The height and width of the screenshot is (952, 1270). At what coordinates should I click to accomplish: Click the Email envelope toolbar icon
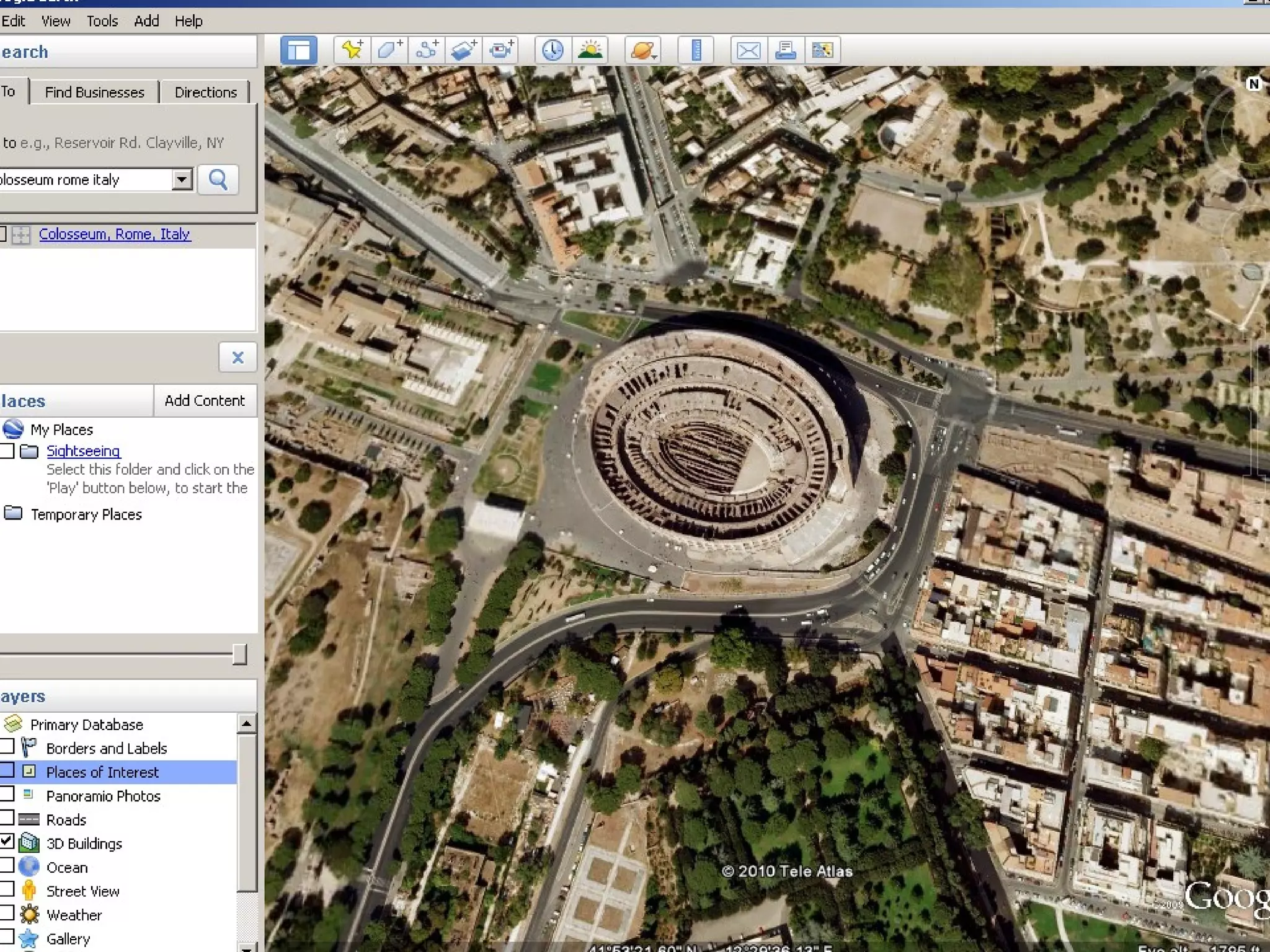(x=748, y=50)
